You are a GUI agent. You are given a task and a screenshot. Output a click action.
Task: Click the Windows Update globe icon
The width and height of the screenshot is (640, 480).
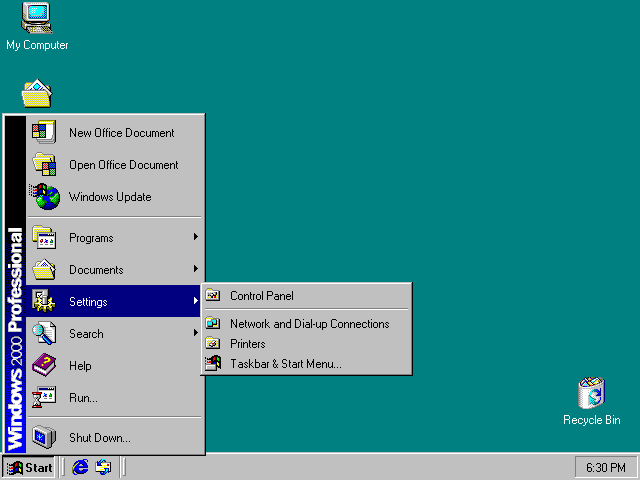pyautogui.click(x=45, y=196)
